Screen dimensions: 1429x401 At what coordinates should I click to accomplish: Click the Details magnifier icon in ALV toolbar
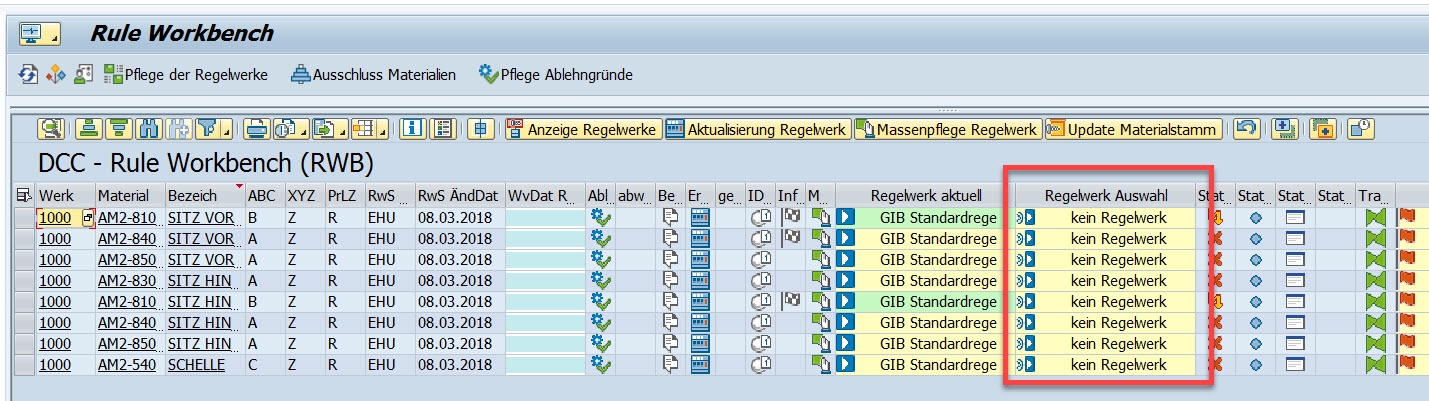51,129
